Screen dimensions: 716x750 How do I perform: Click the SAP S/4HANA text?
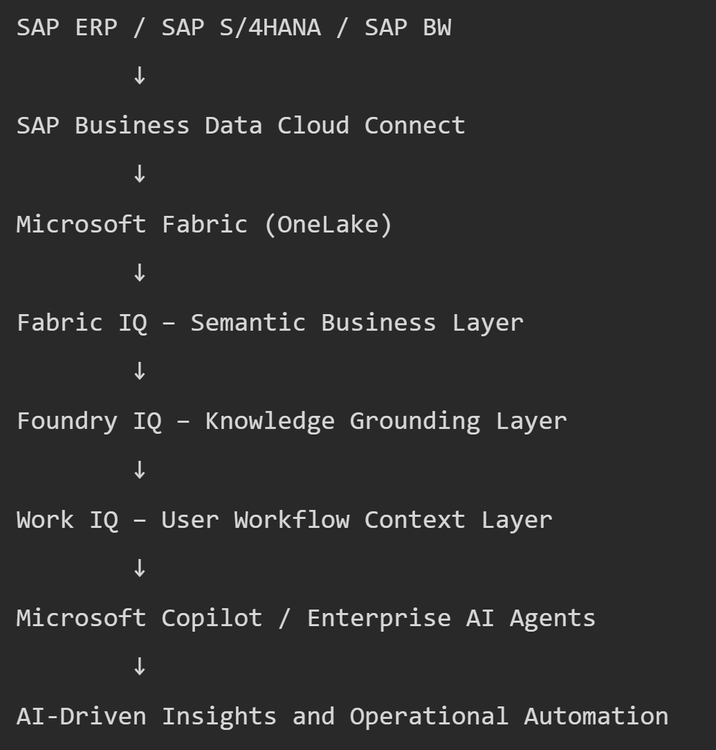[x=241, y=27]
